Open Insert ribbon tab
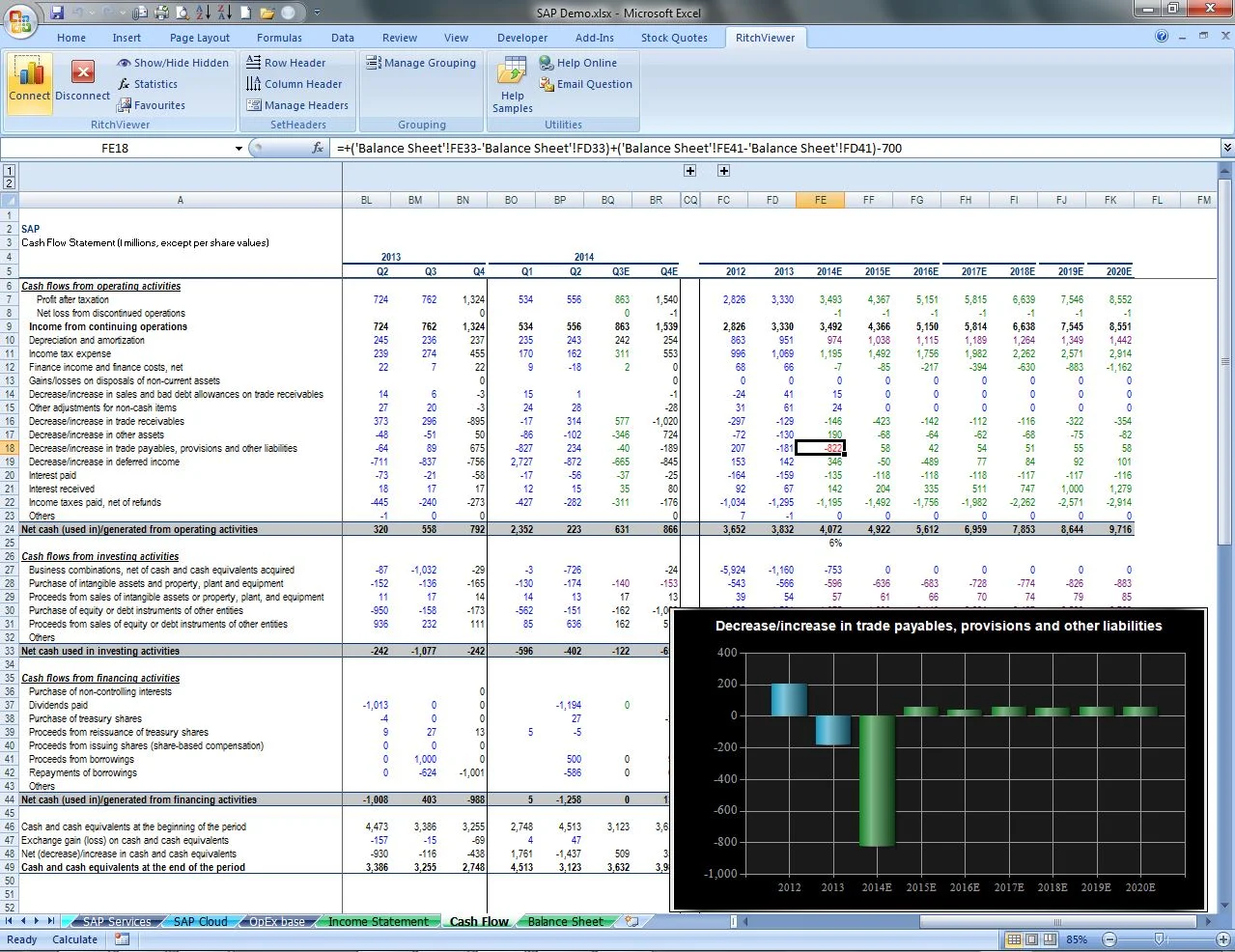This screenshot has width=1235, height=952. click(x=126, y=38)
